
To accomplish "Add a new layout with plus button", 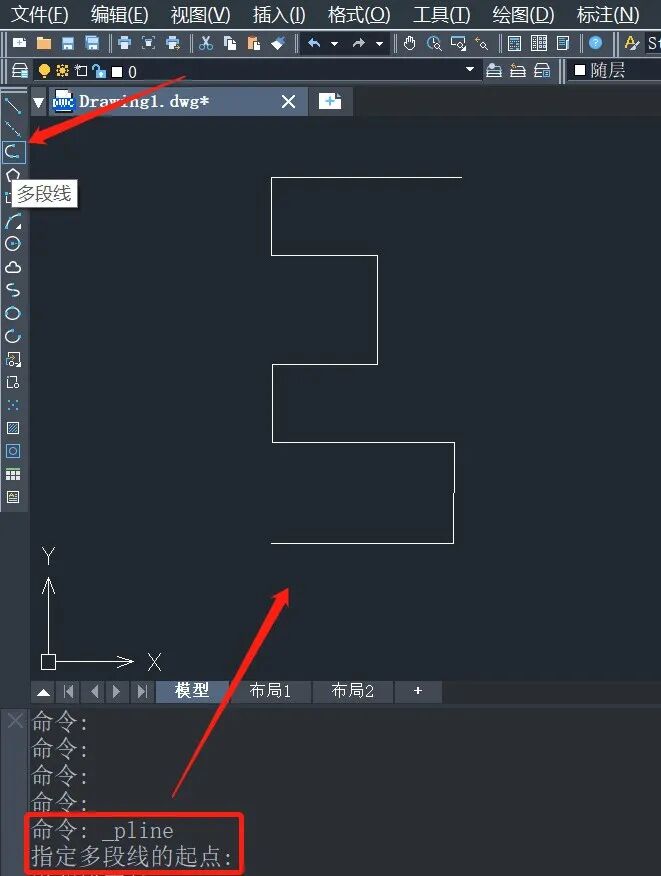I will pos(418,691).
